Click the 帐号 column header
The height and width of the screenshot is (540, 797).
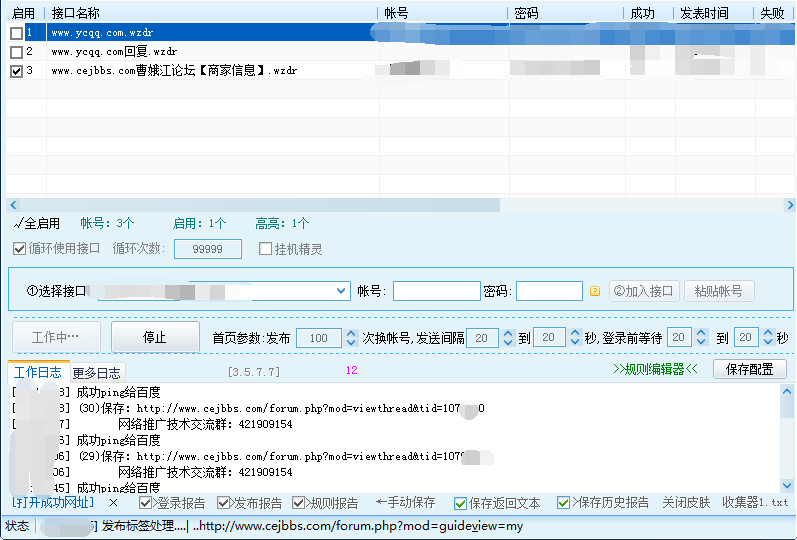(x=443, y=13)
